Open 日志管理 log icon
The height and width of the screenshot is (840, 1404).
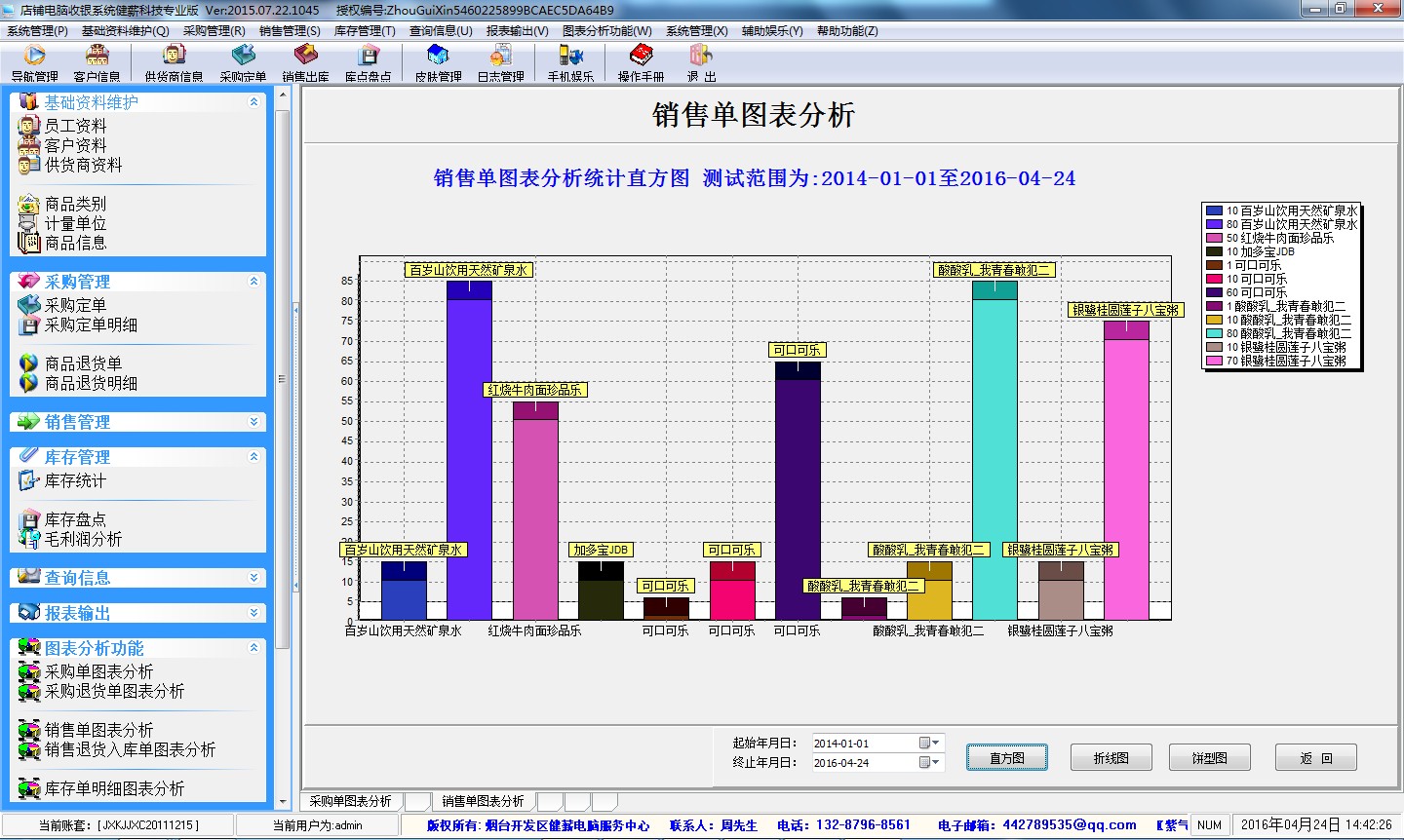[500, 61]
